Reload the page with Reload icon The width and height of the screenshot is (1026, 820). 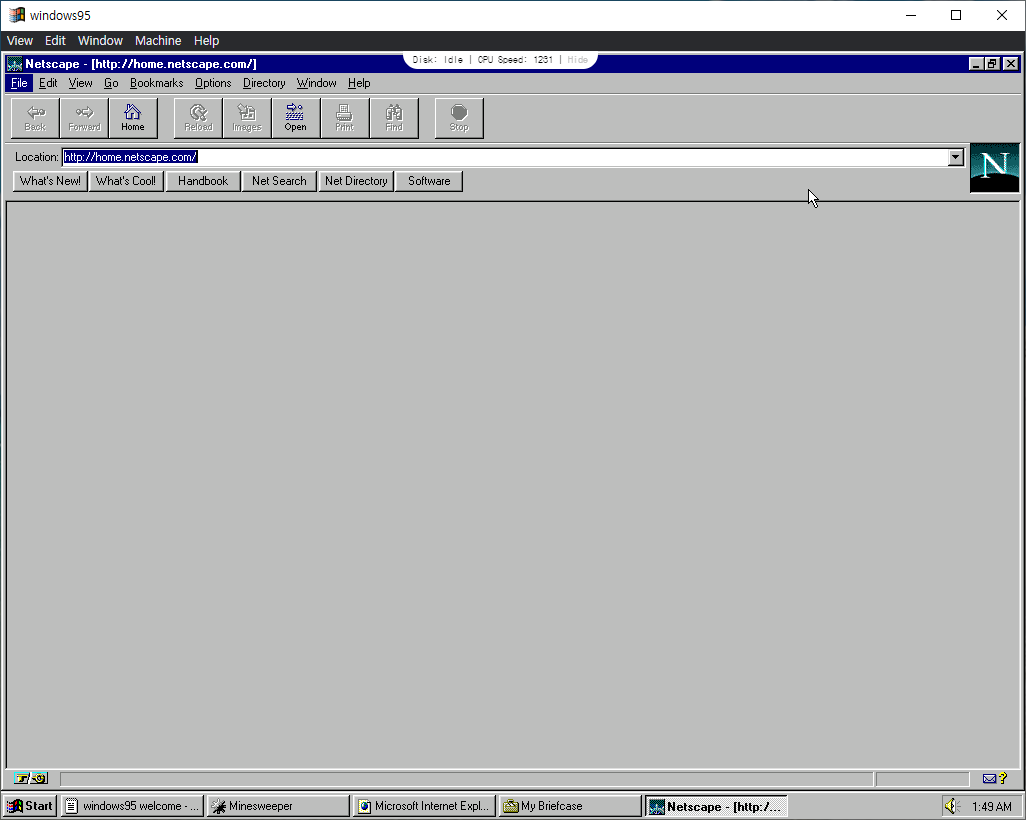(198, 118)
